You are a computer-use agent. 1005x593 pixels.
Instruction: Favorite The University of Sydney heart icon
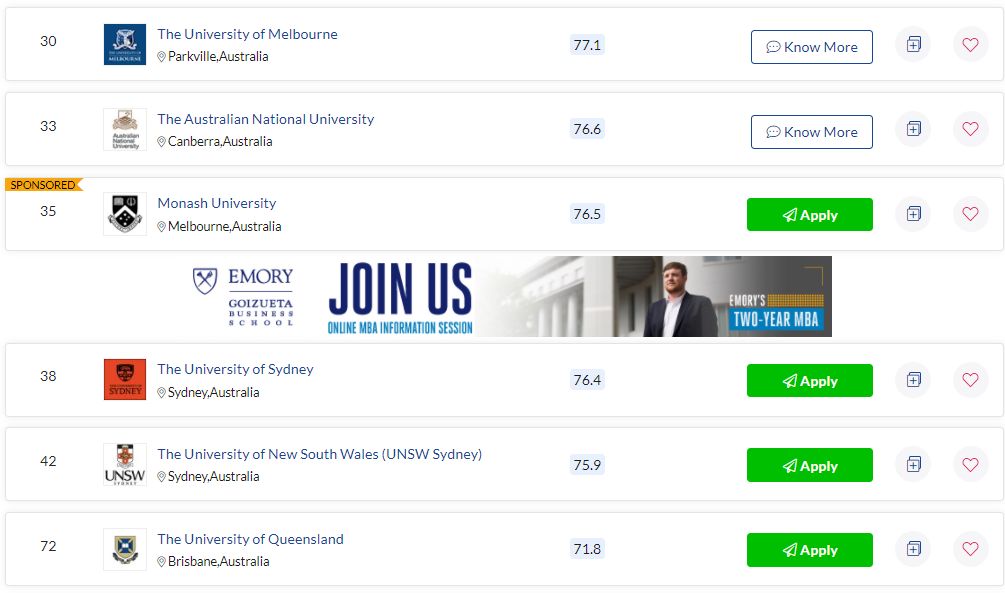pyautogui.click(x=970, y=380)
